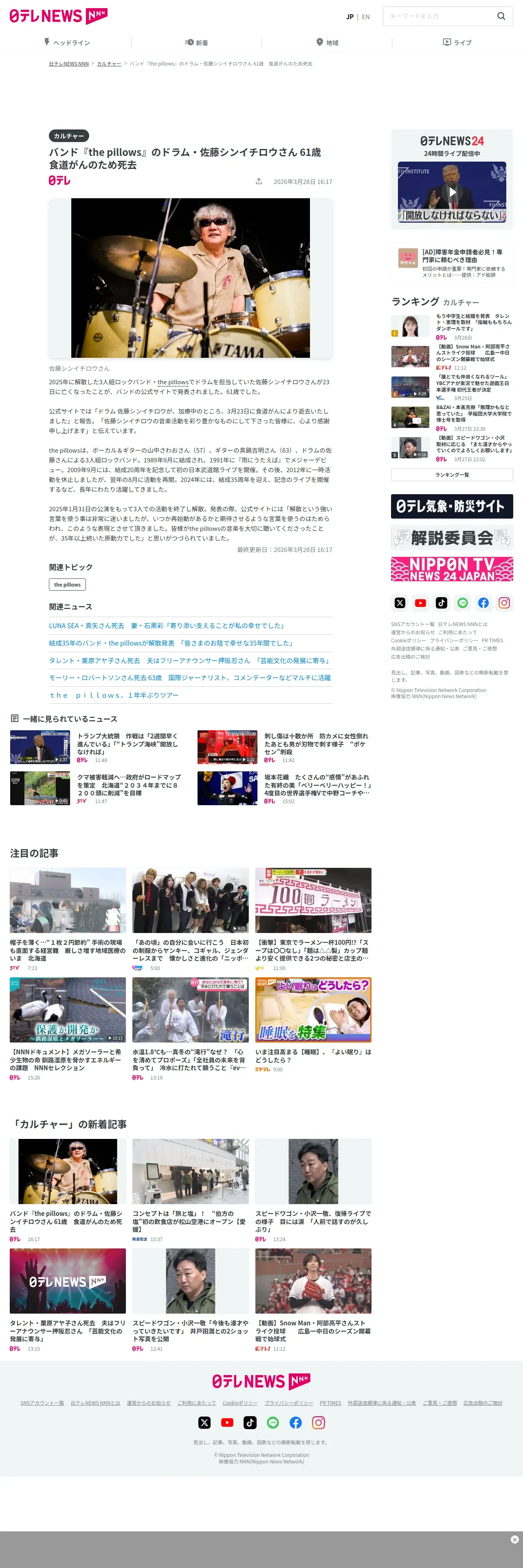Viewport: 523px width, 1568px height.
Task: Click the the pillows link in article text
Action: click(173, 382)
